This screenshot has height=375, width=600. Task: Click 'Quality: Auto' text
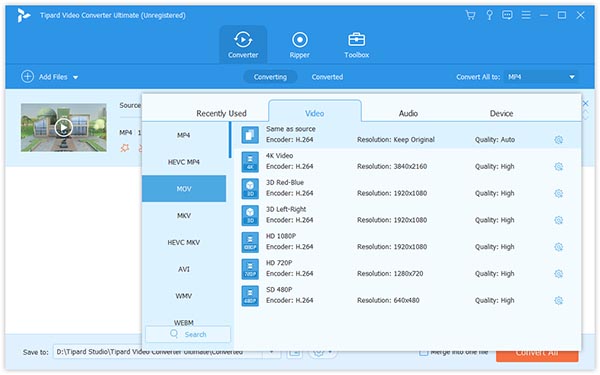point(495,140)
